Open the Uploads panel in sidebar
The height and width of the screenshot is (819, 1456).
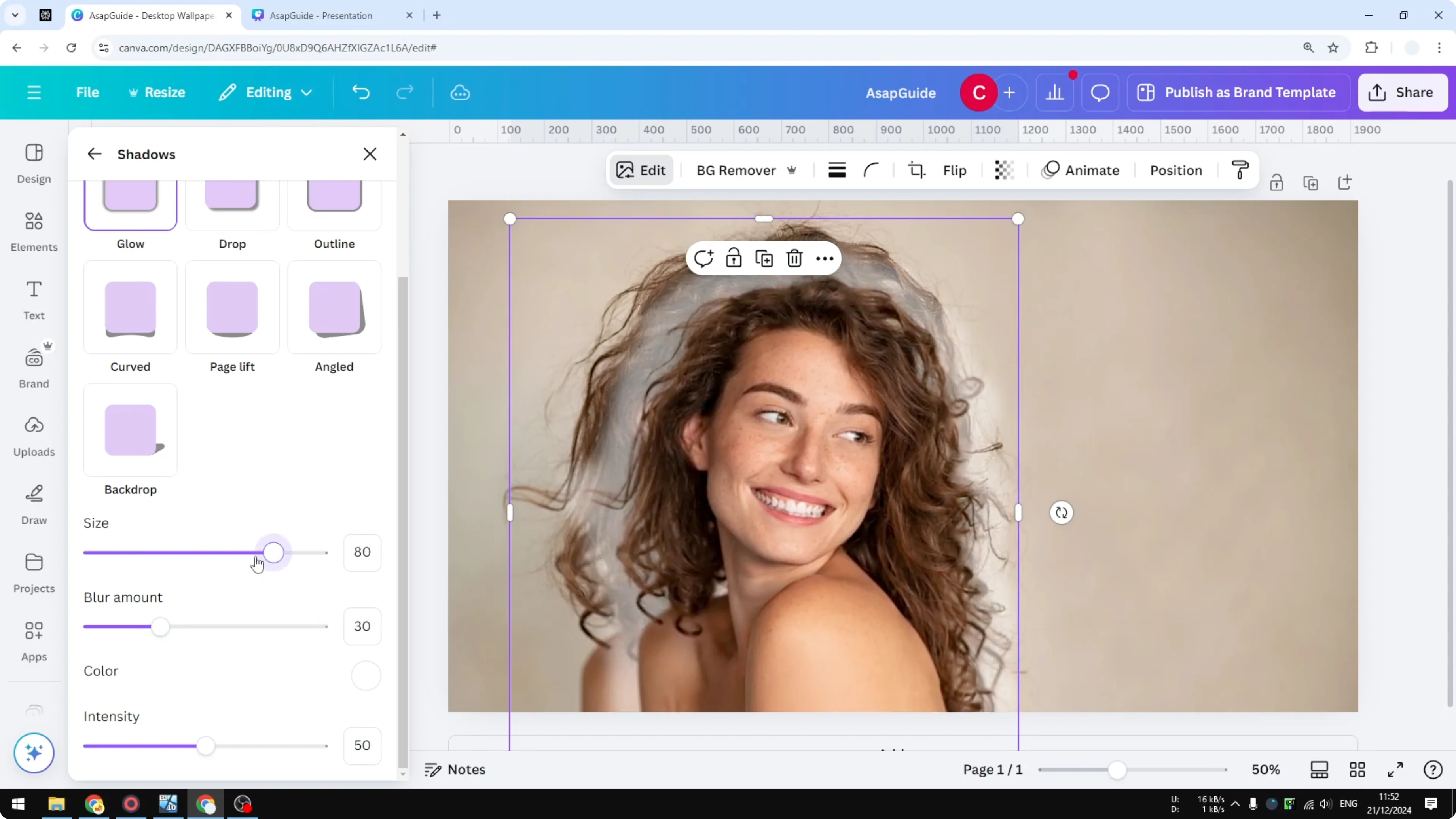[x=33, y=435]
